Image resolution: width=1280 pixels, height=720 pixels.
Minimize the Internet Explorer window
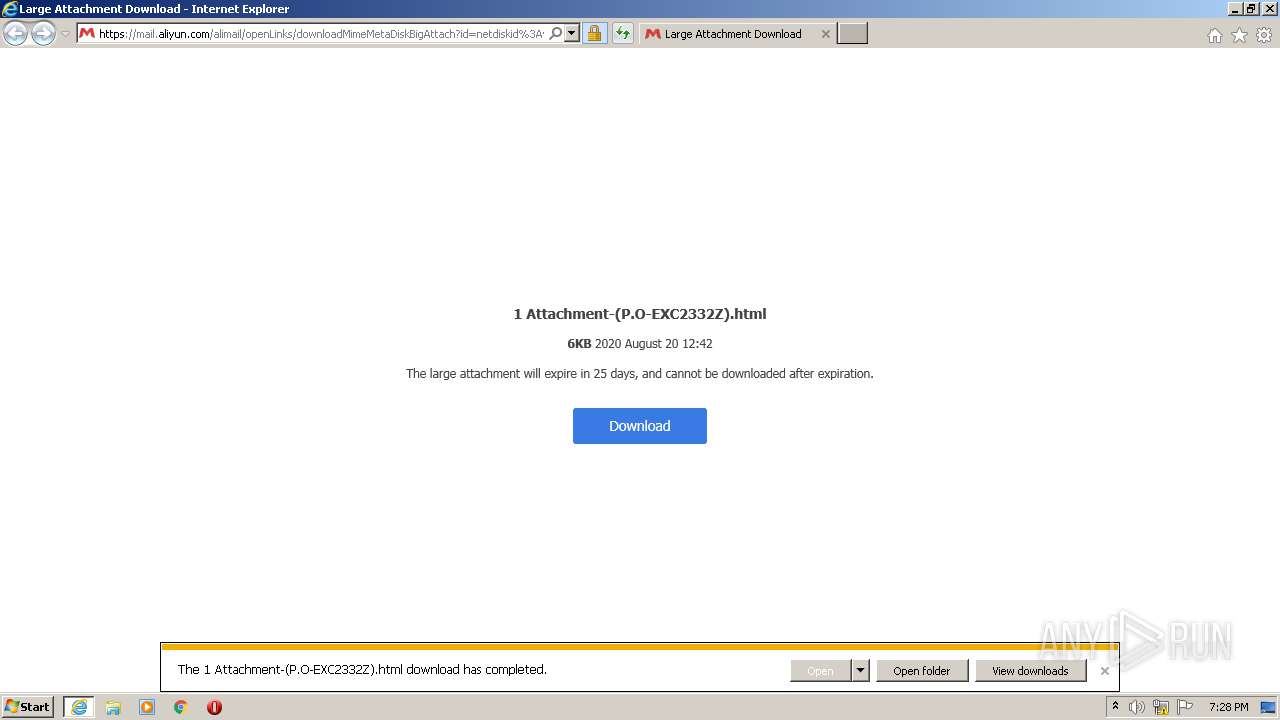(1235, 9)
